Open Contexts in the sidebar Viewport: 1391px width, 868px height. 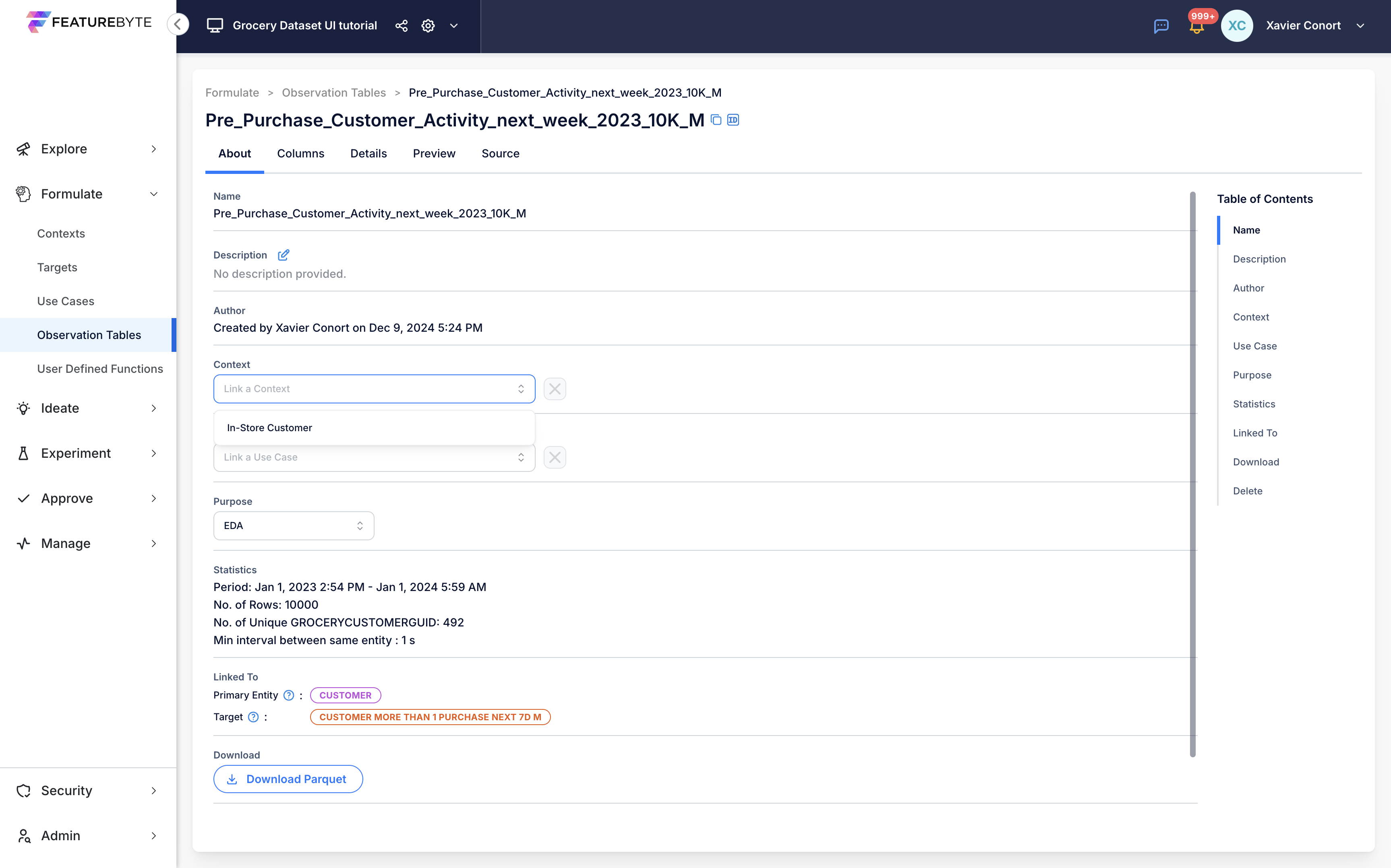click(x=61, y=234)
